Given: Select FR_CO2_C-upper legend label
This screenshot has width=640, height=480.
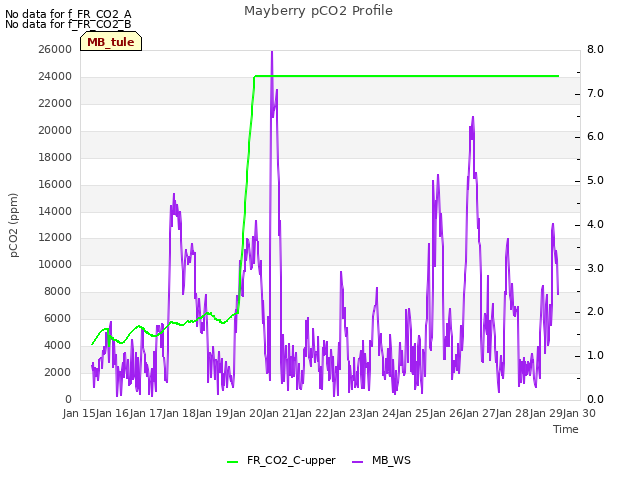Looking at the screenshot, I should point(291,460).
